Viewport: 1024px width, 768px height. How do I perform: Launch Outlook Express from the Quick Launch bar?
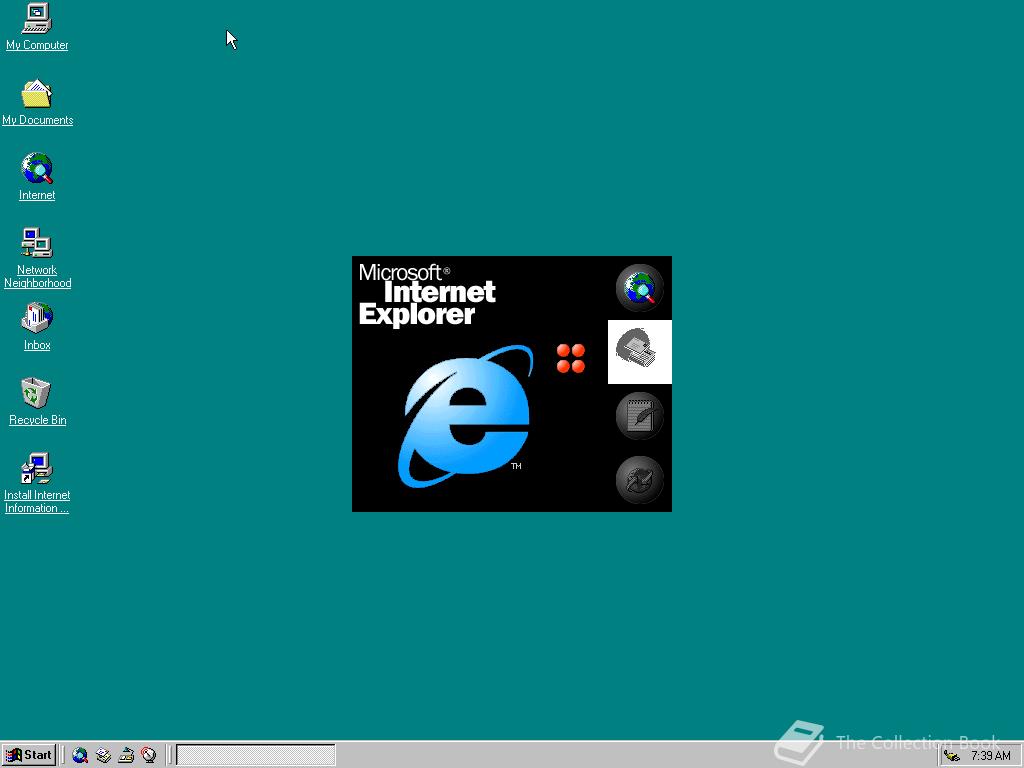click(103, 756)
